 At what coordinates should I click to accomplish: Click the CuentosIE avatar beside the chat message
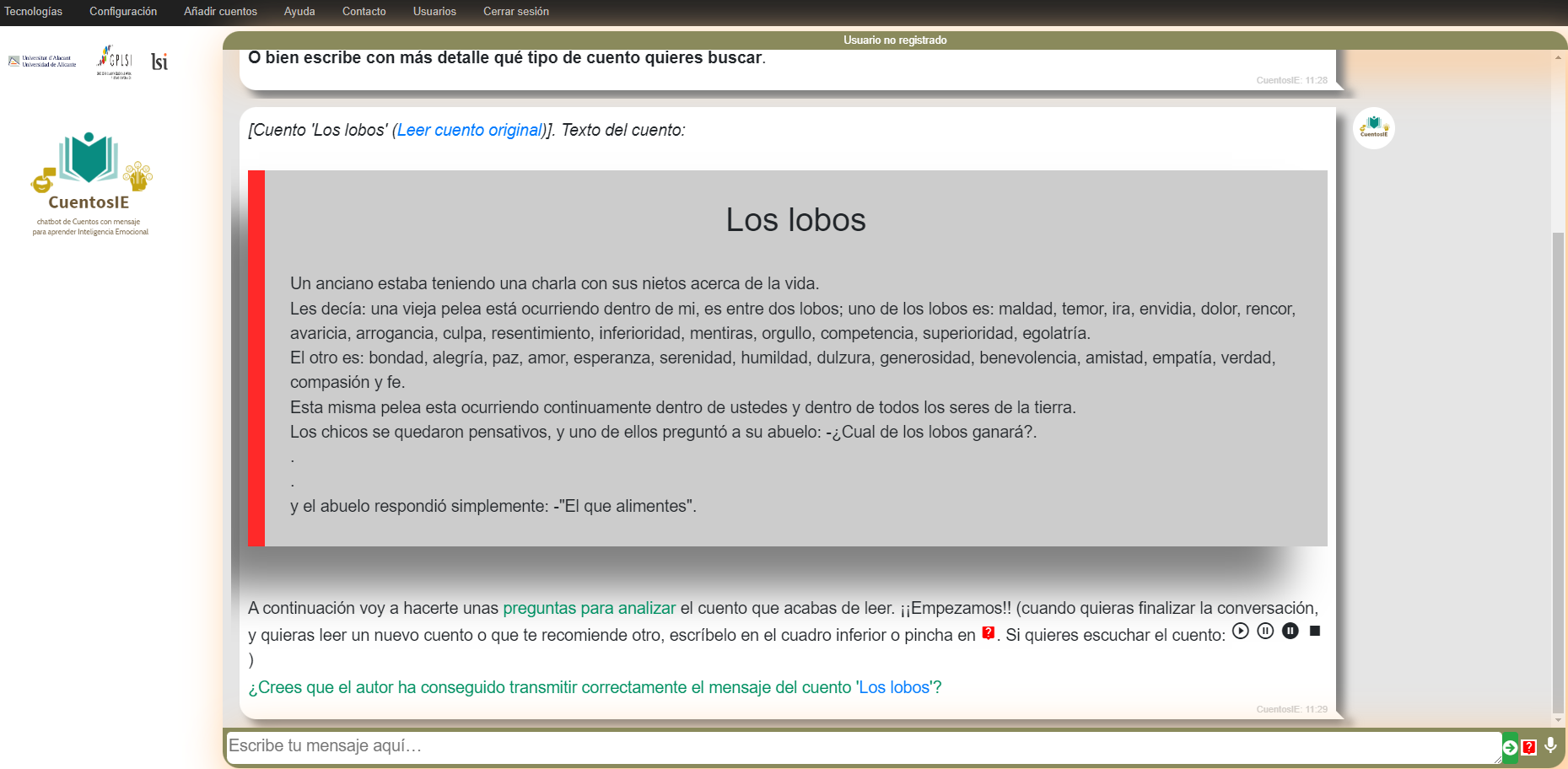click(x=1373, y=128)
